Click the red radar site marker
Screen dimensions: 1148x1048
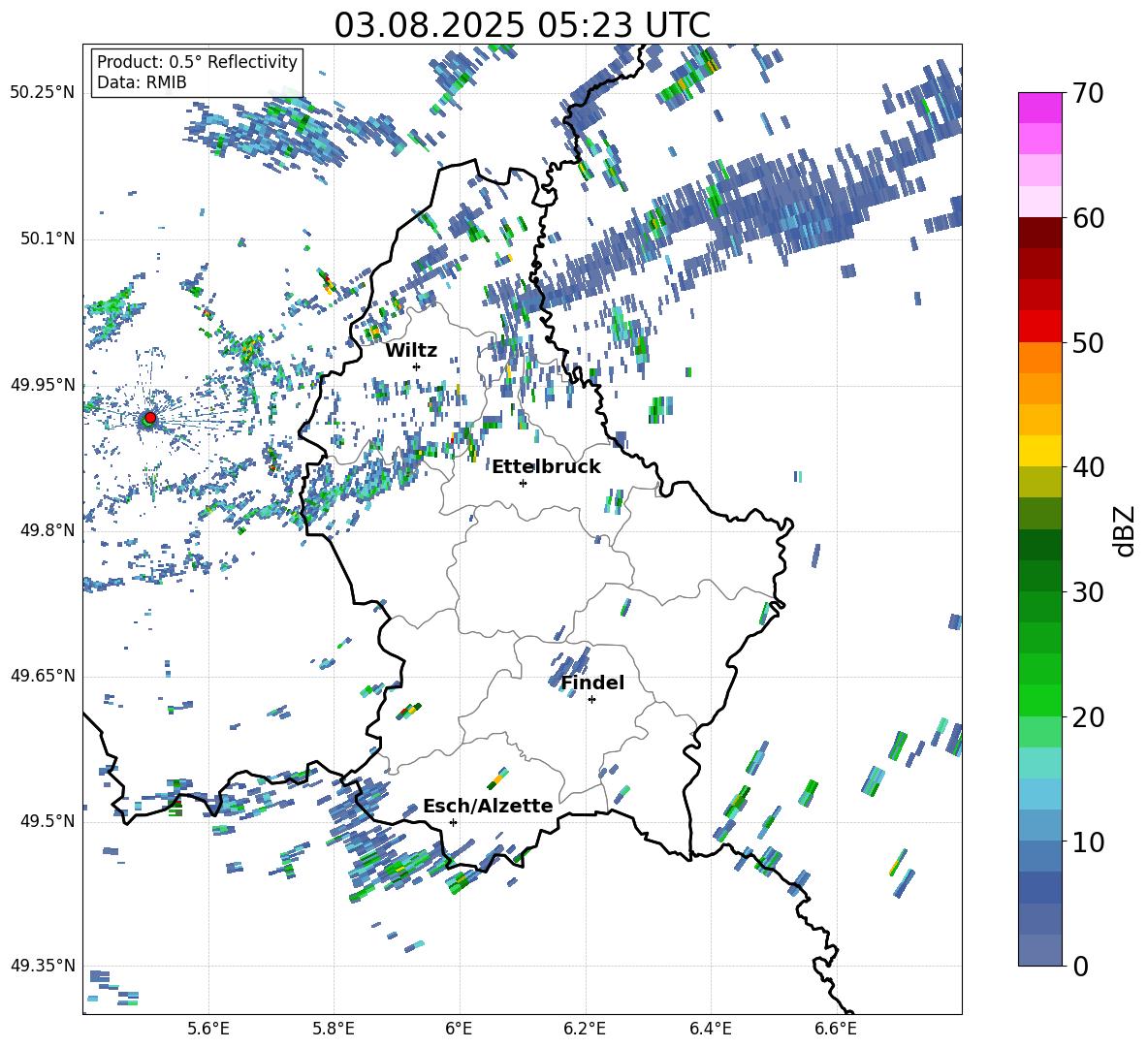150,418
